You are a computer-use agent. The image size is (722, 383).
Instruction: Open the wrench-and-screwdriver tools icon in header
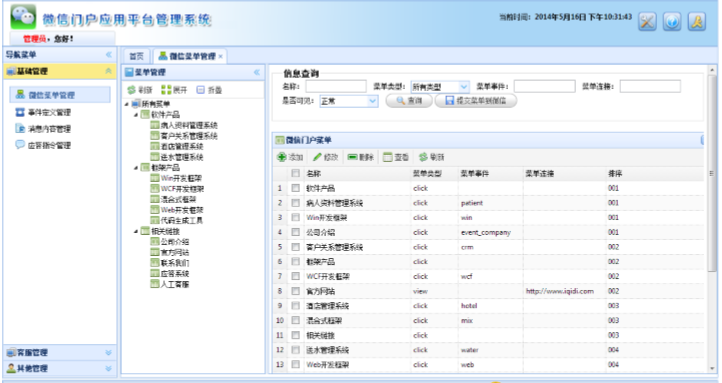point(647,22)
